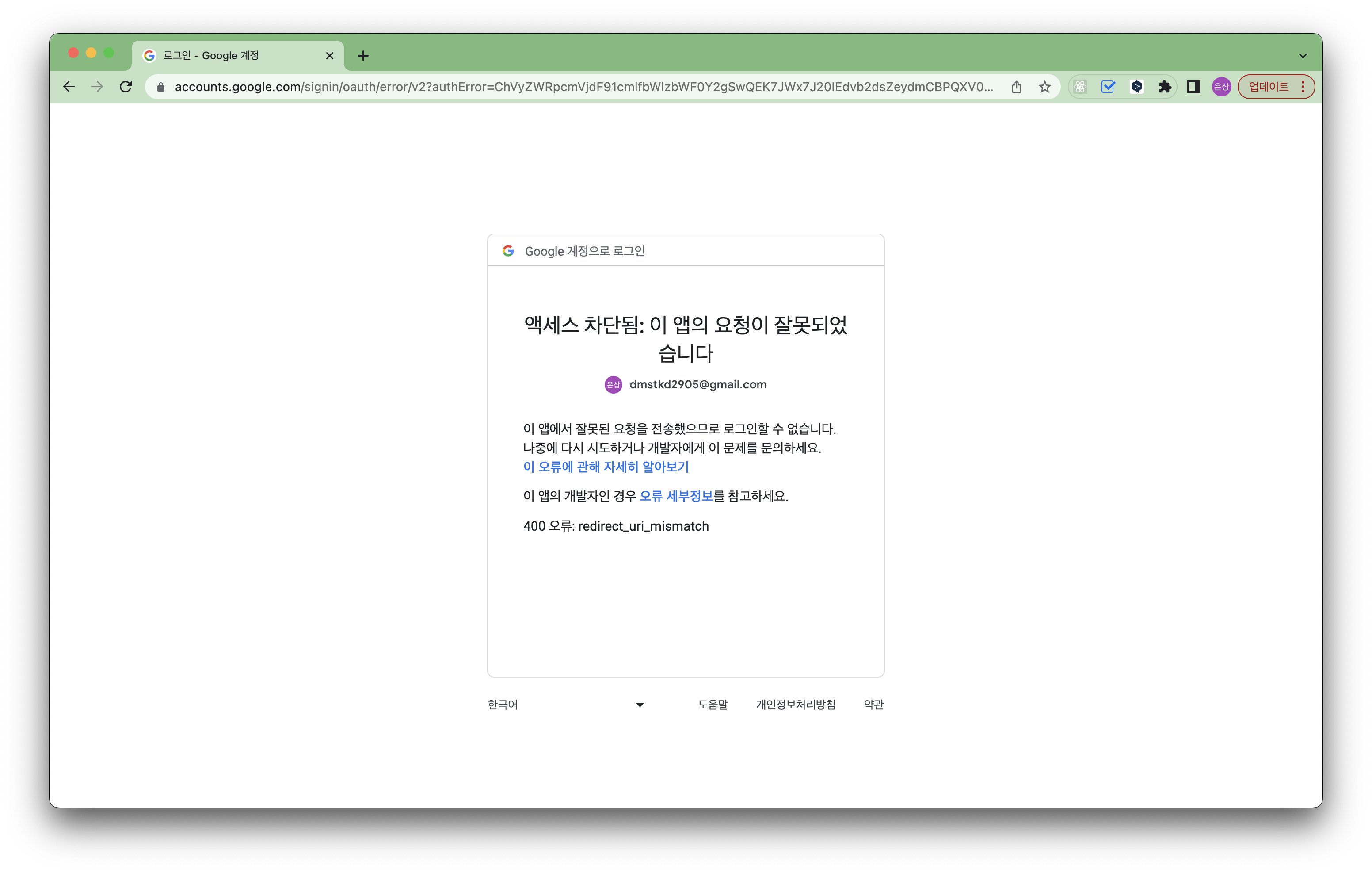Open the dark hexagon extension icon

point(1137,87)
